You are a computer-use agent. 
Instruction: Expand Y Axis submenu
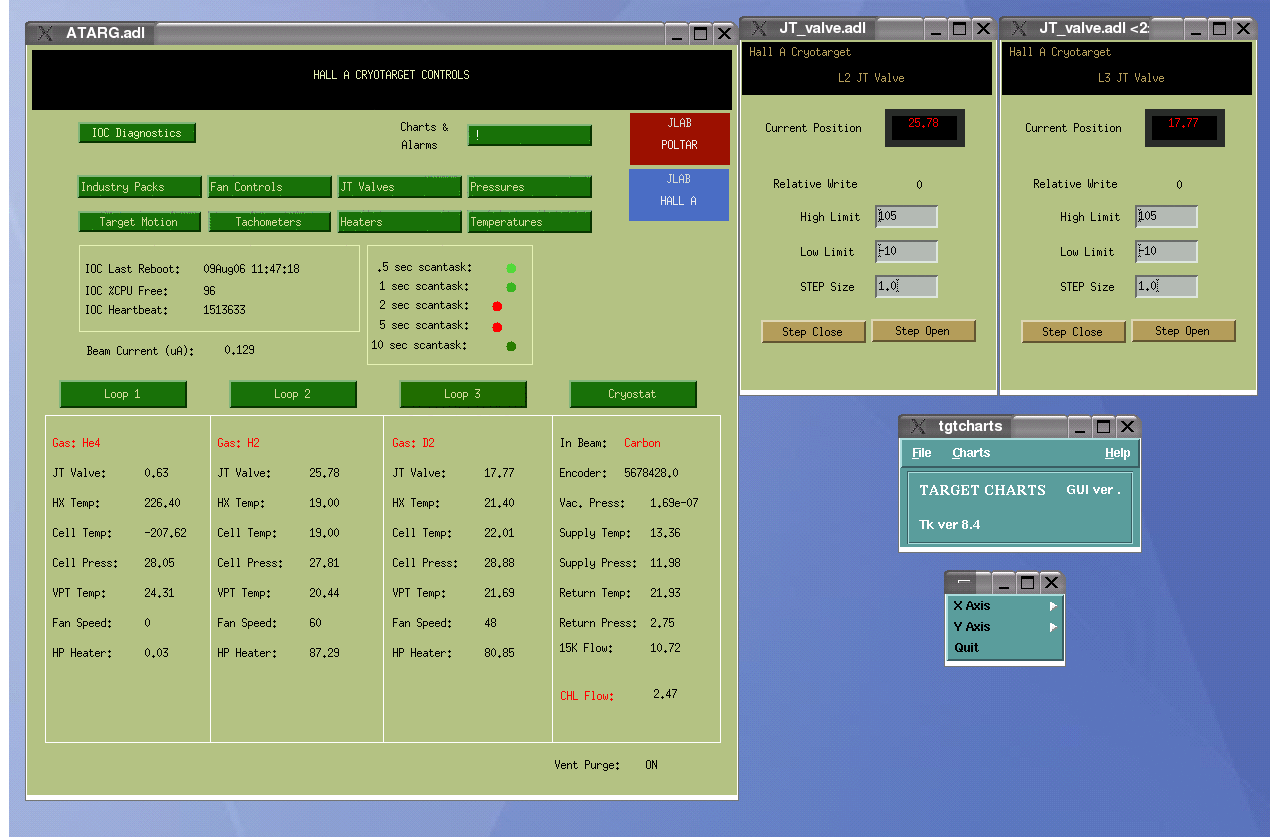coord(1004,627)
